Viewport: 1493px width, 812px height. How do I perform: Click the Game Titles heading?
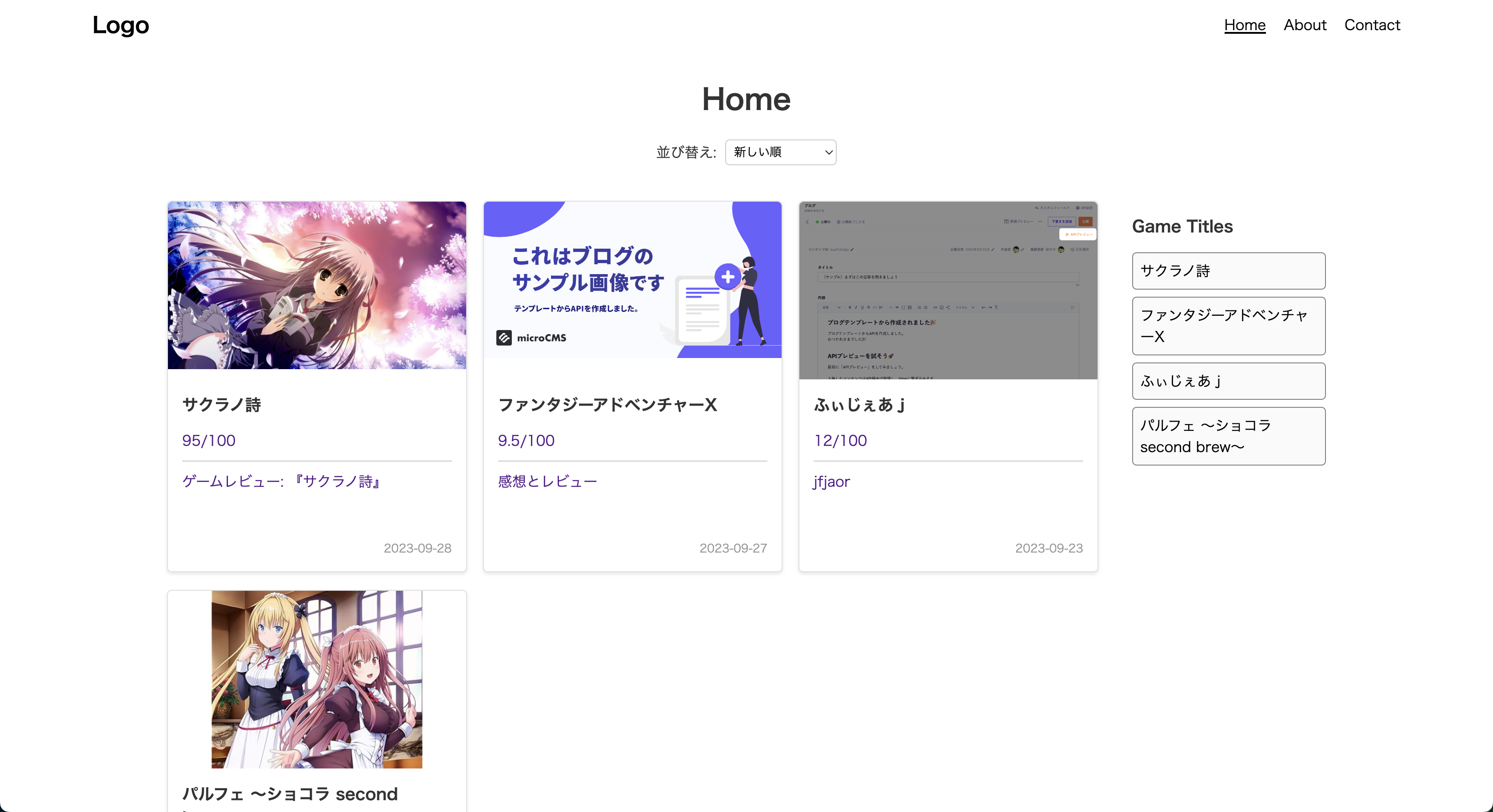pyautogui.click(x=1182, y=226)
